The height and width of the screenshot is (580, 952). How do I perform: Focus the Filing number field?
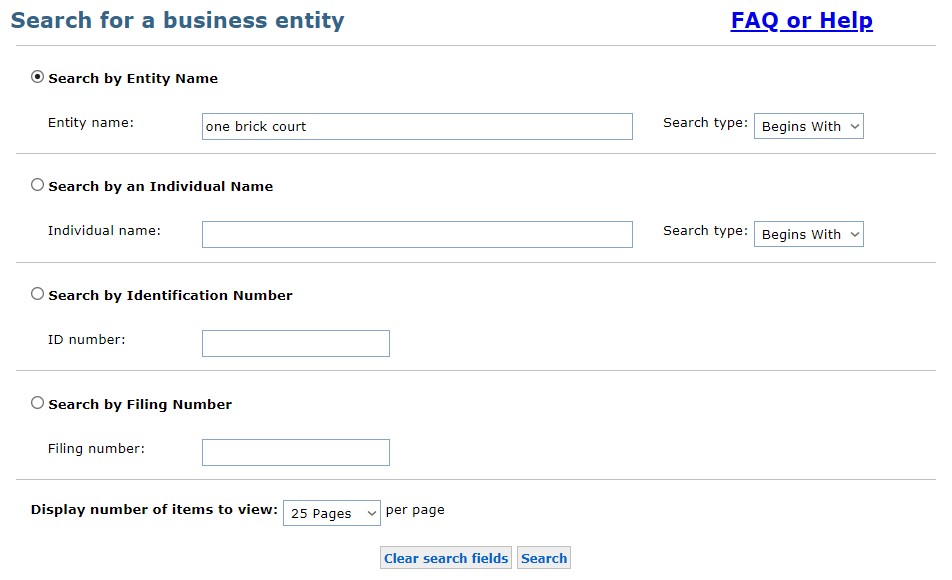tap(296, 452)
